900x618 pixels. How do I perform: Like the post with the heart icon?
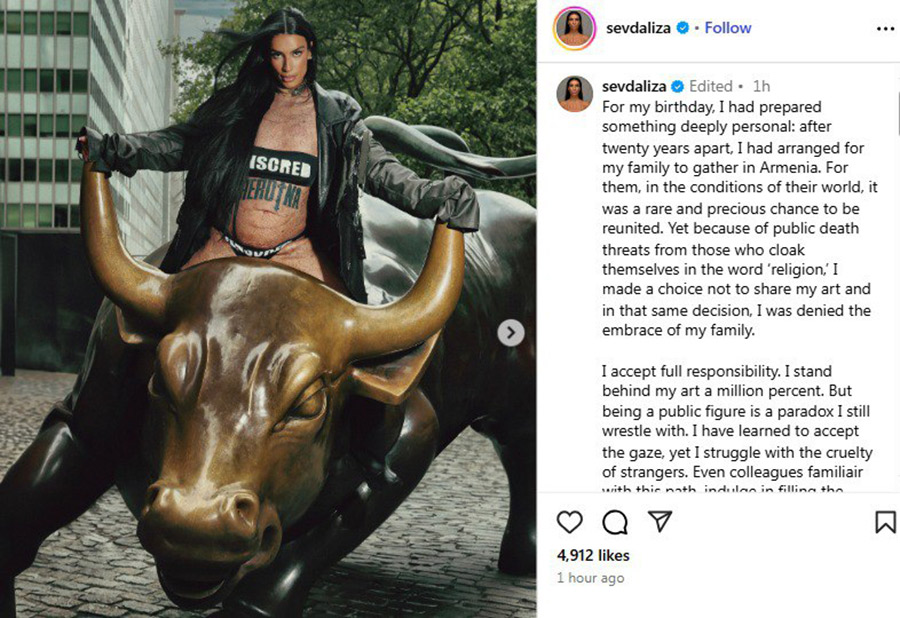pos(569,522)
